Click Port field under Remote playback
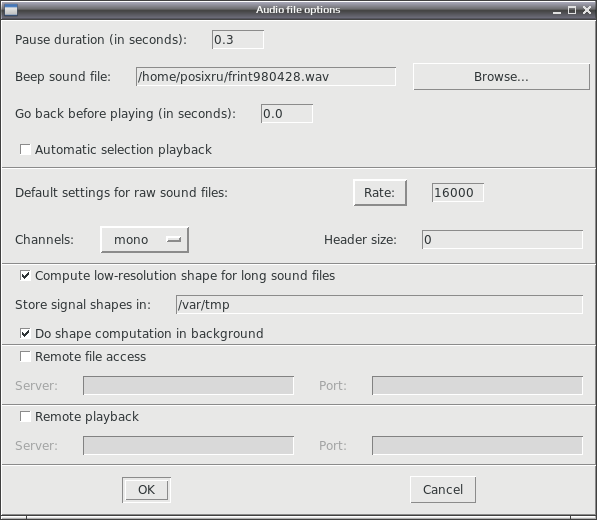The width and height of the screenshot is (597, 520). click(x=477, y=445)
